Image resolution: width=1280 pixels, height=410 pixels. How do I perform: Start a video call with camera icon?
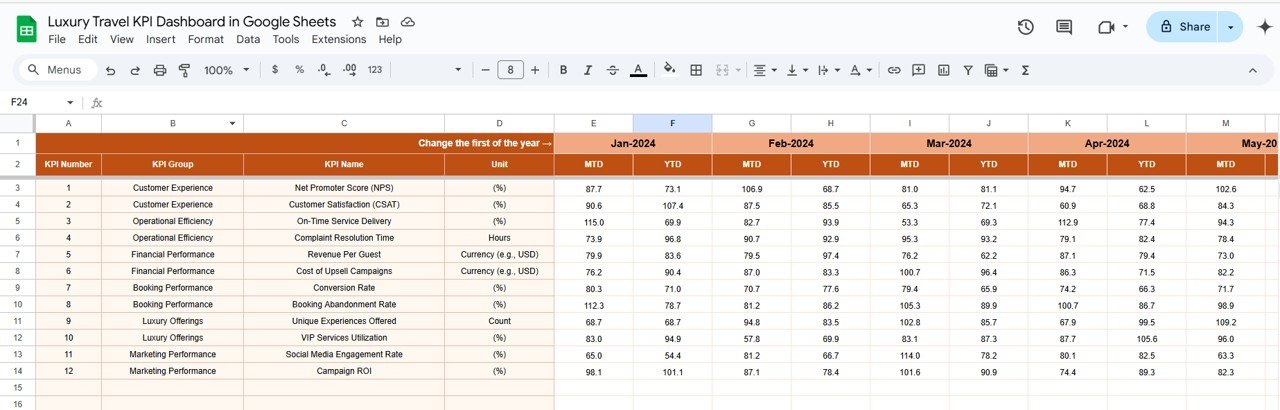tap(1106, 27)
